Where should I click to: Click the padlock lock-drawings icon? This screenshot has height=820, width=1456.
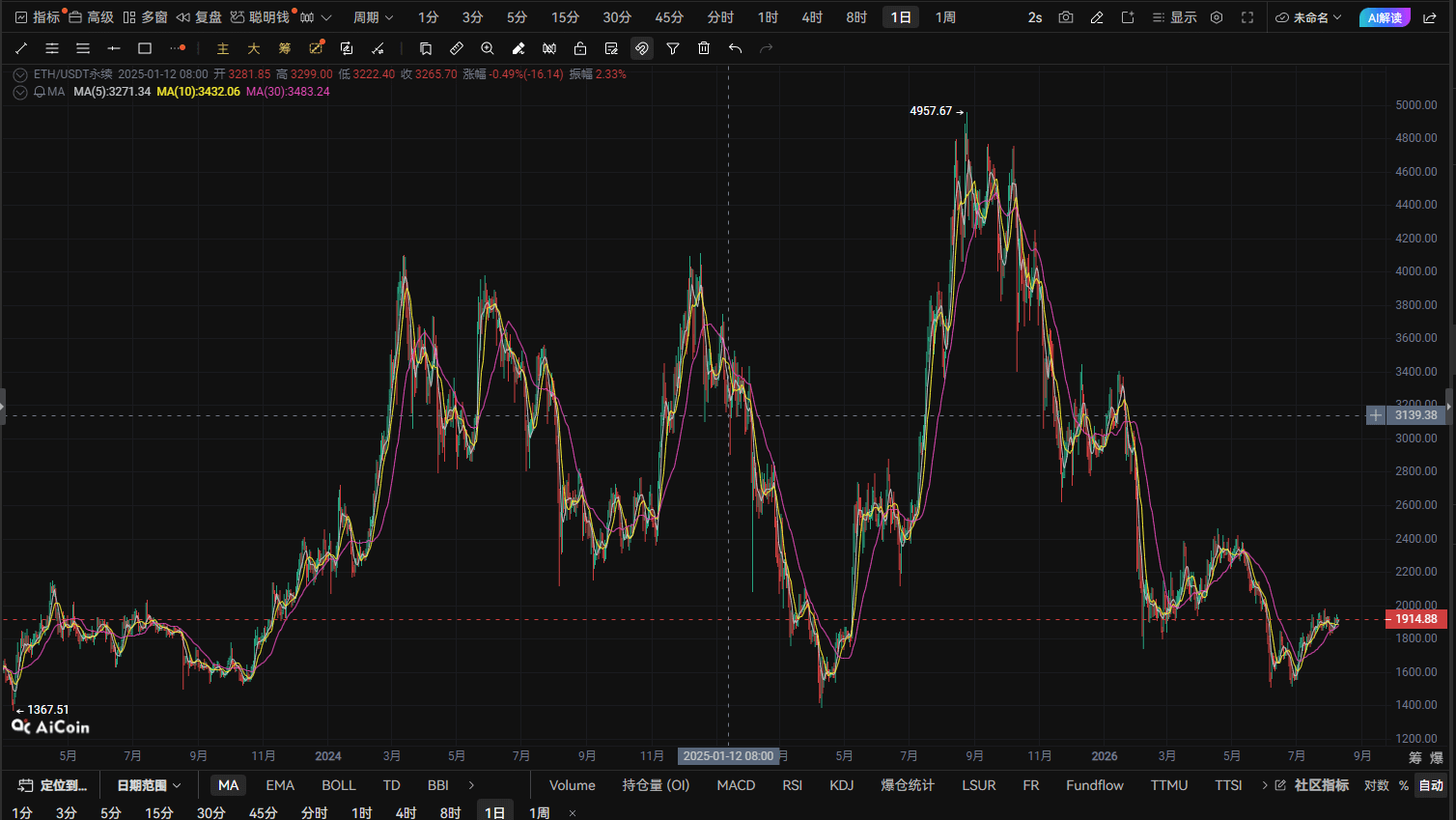[x=580, y=48]
